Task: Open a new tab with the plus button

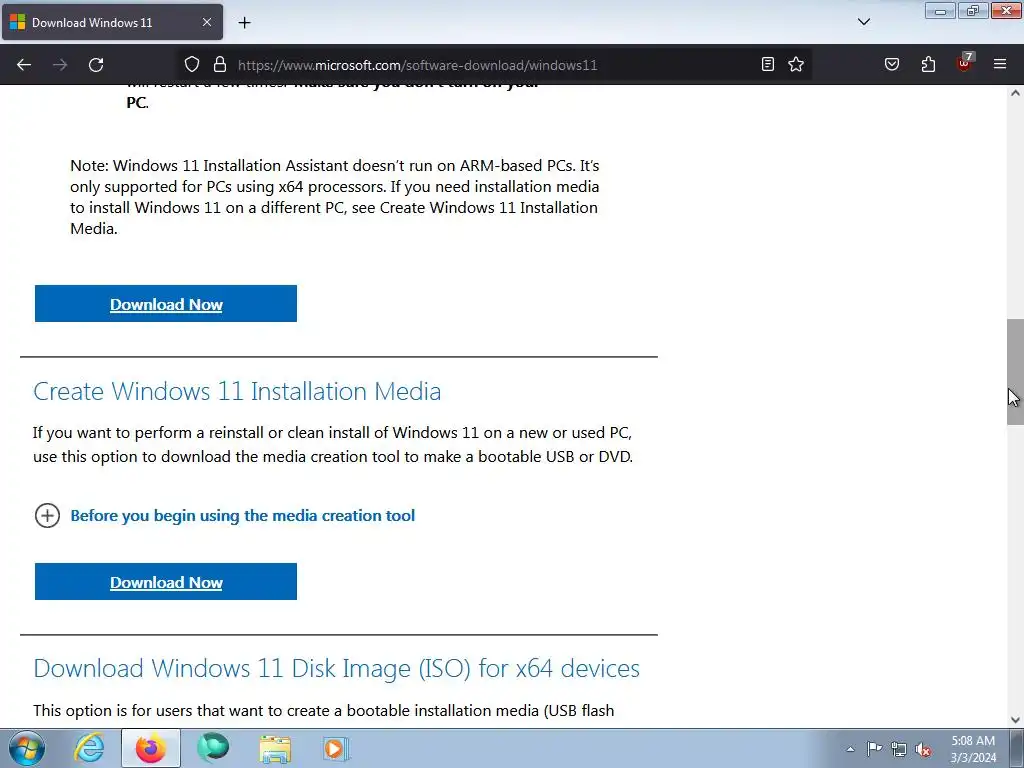Action: [x=244, y=23]
